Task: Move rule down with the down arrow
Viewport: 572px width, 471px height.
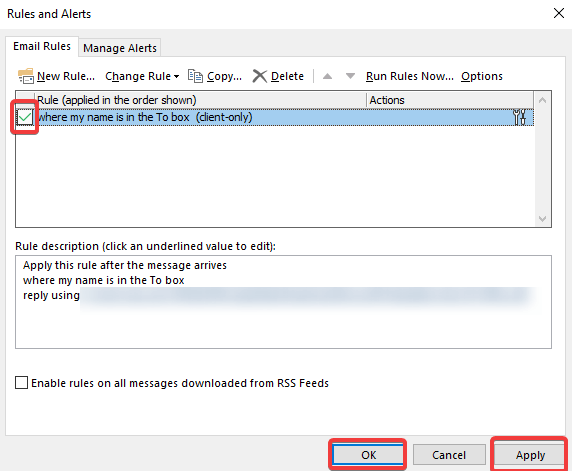Action: tap(350, 76)
